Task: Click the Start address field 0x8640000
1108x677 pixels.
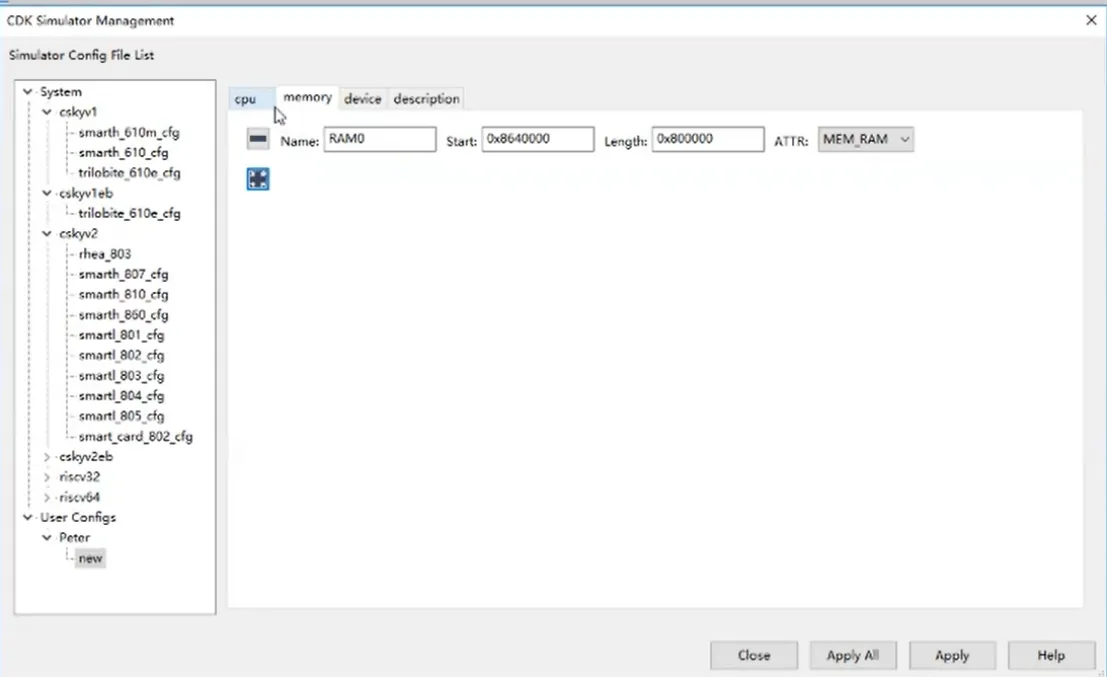Action: click(538, 139)
